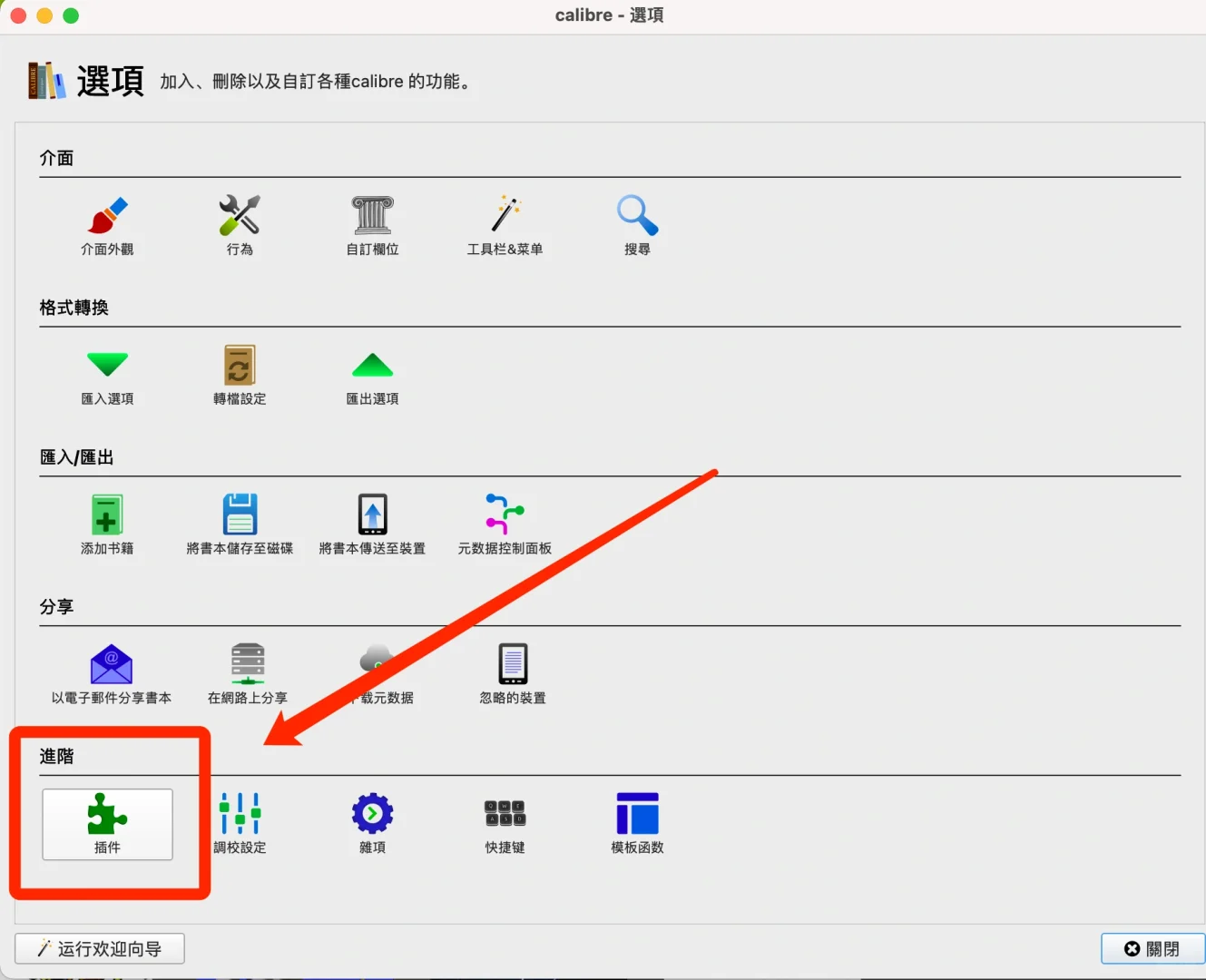Open 添加书籍 green plus book icon
The height and width of the screenshot is (980, 1206).
pyautogui.click(x=107, y=514)
